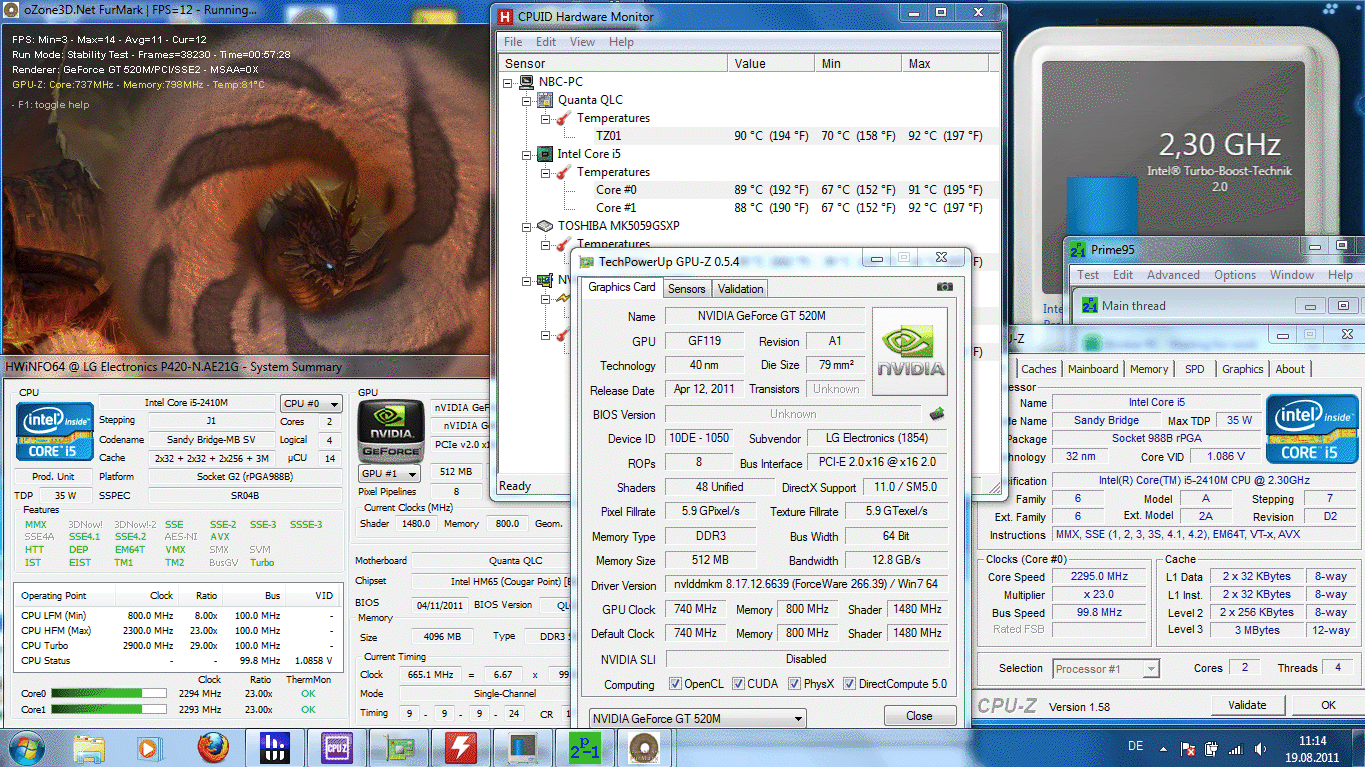This screenshot has height=767, width=1365.
Task: Collapse the Quanta QLC node
Action: click(527, 100)
